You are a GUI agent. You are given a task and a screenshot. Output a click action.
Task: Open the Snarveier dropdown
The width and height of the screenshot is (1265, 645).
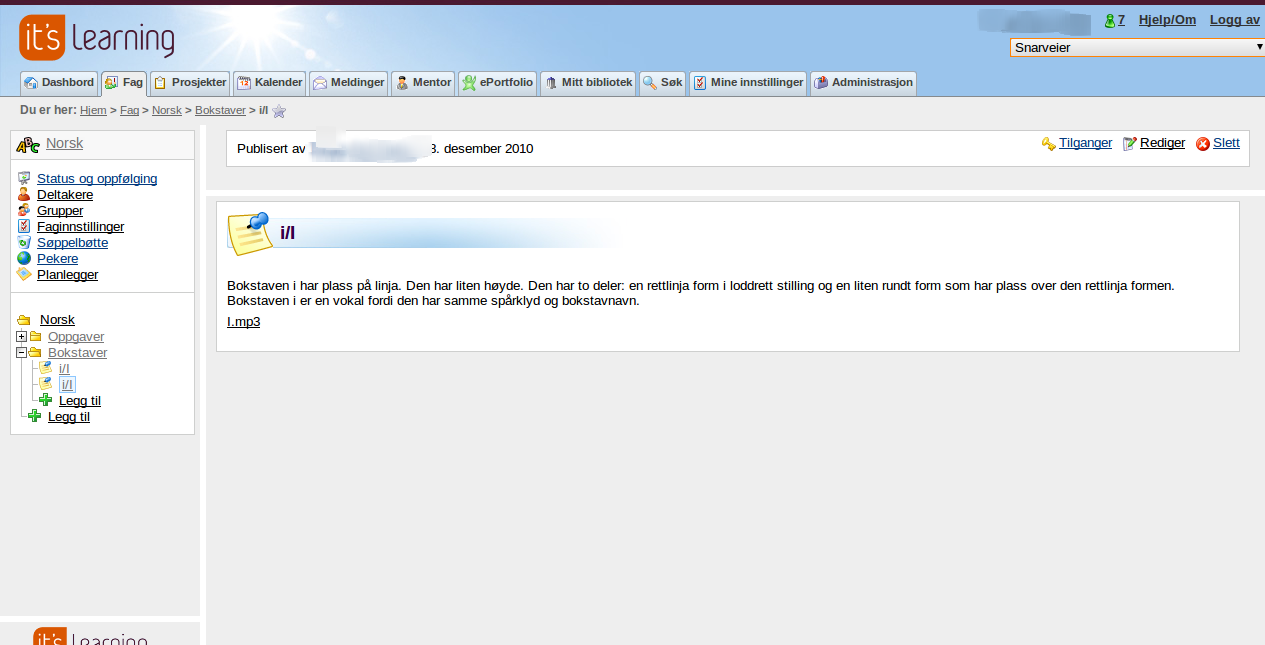[x=1136, y=47]
